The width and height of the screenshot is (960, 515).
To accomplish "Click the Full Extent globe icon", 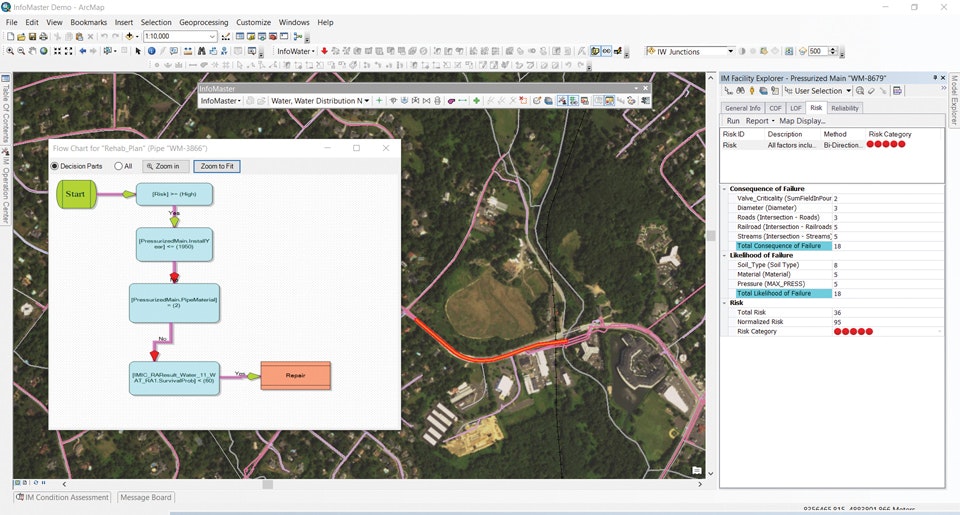I will point(44,51).
